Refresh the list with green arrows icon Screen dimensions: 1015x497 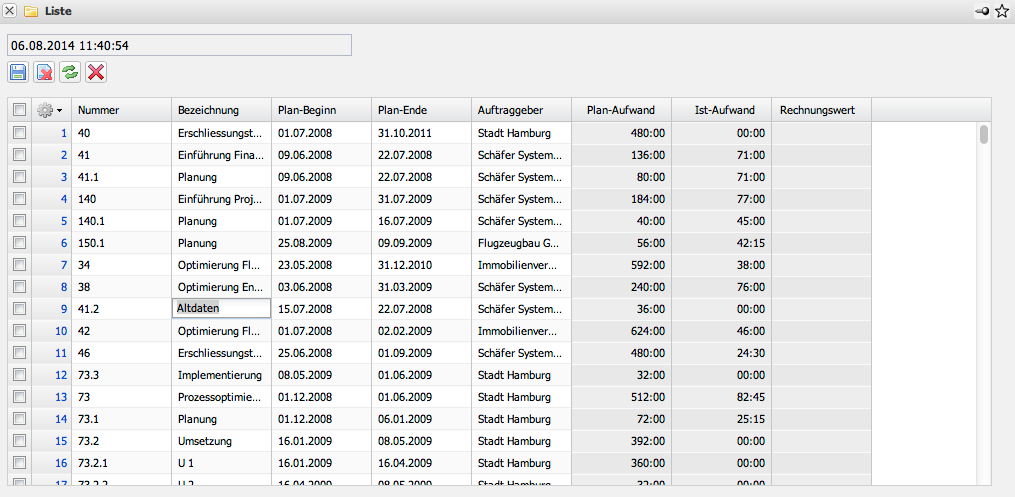pyautogui.click(x=70, y=72)
